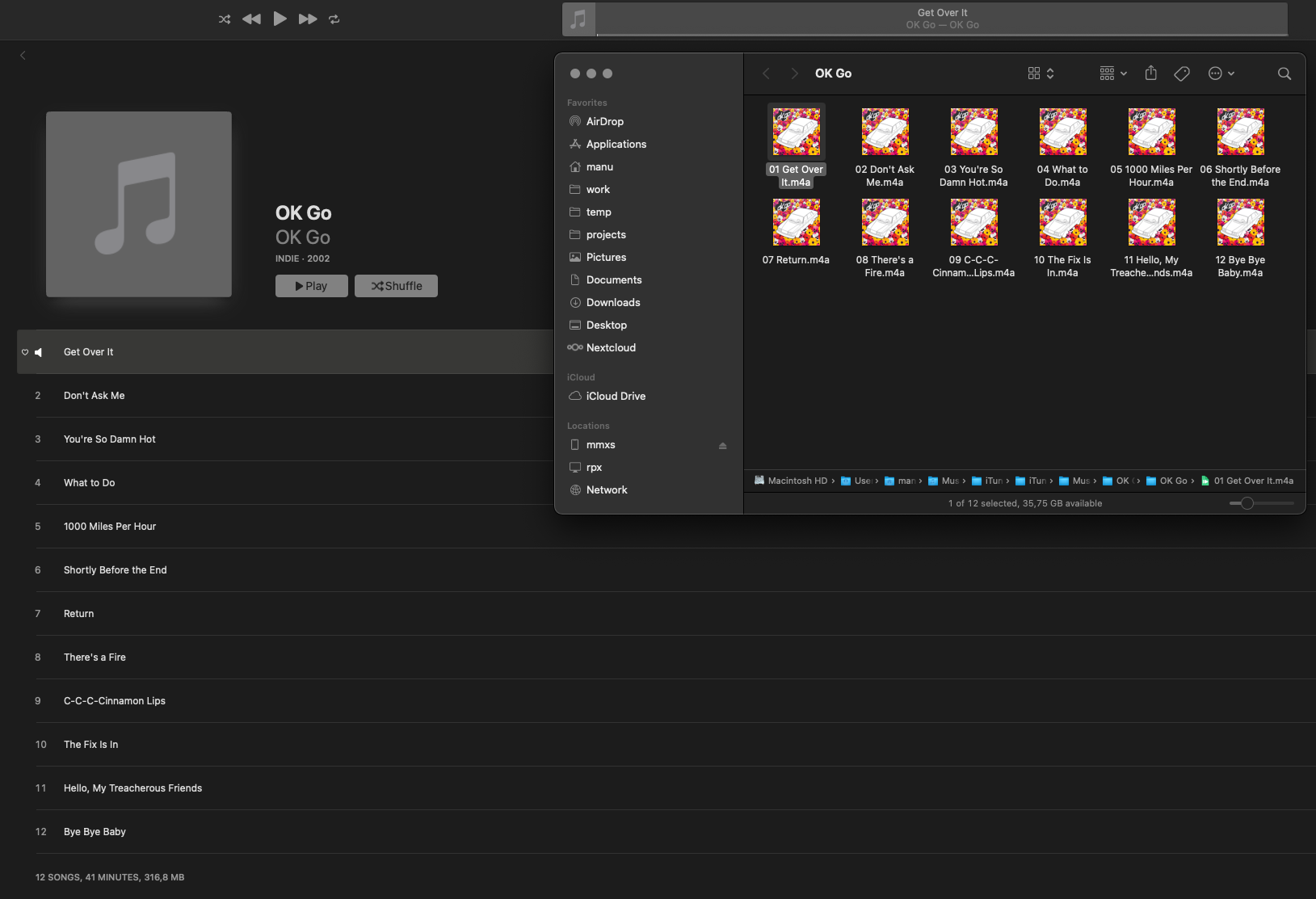
Task: Start playback with the top play icon
Action: (x=280, y=19)
